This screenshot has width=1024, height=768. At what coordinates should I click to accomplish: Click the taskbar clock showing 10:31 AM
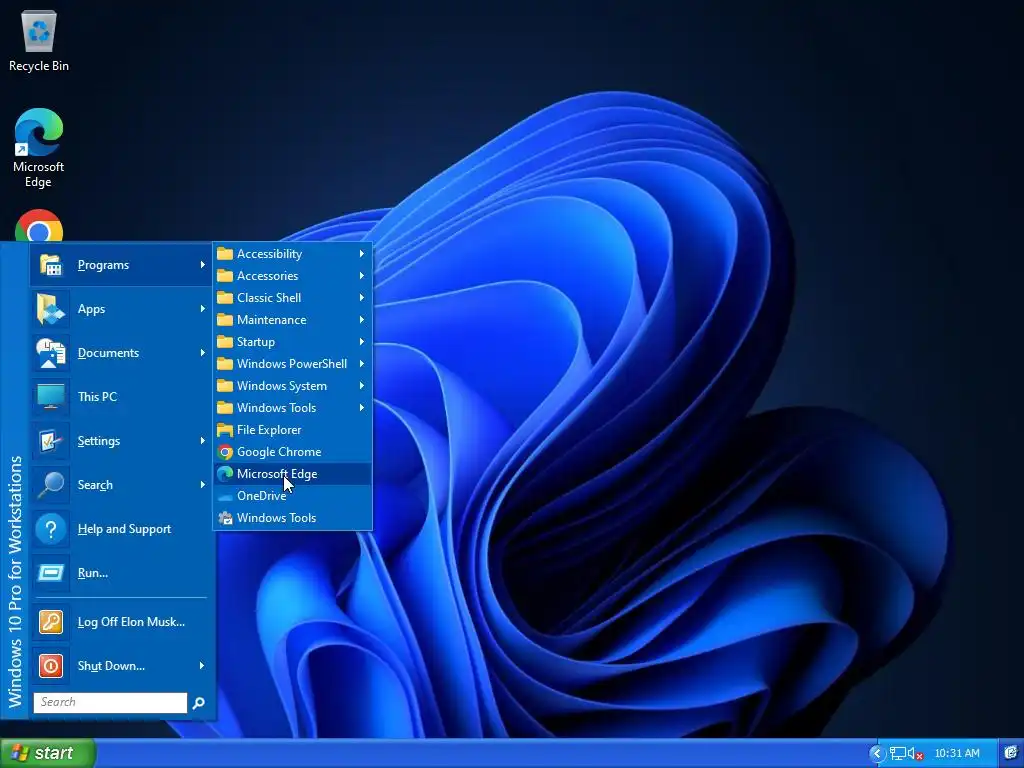tap(957, 753)
